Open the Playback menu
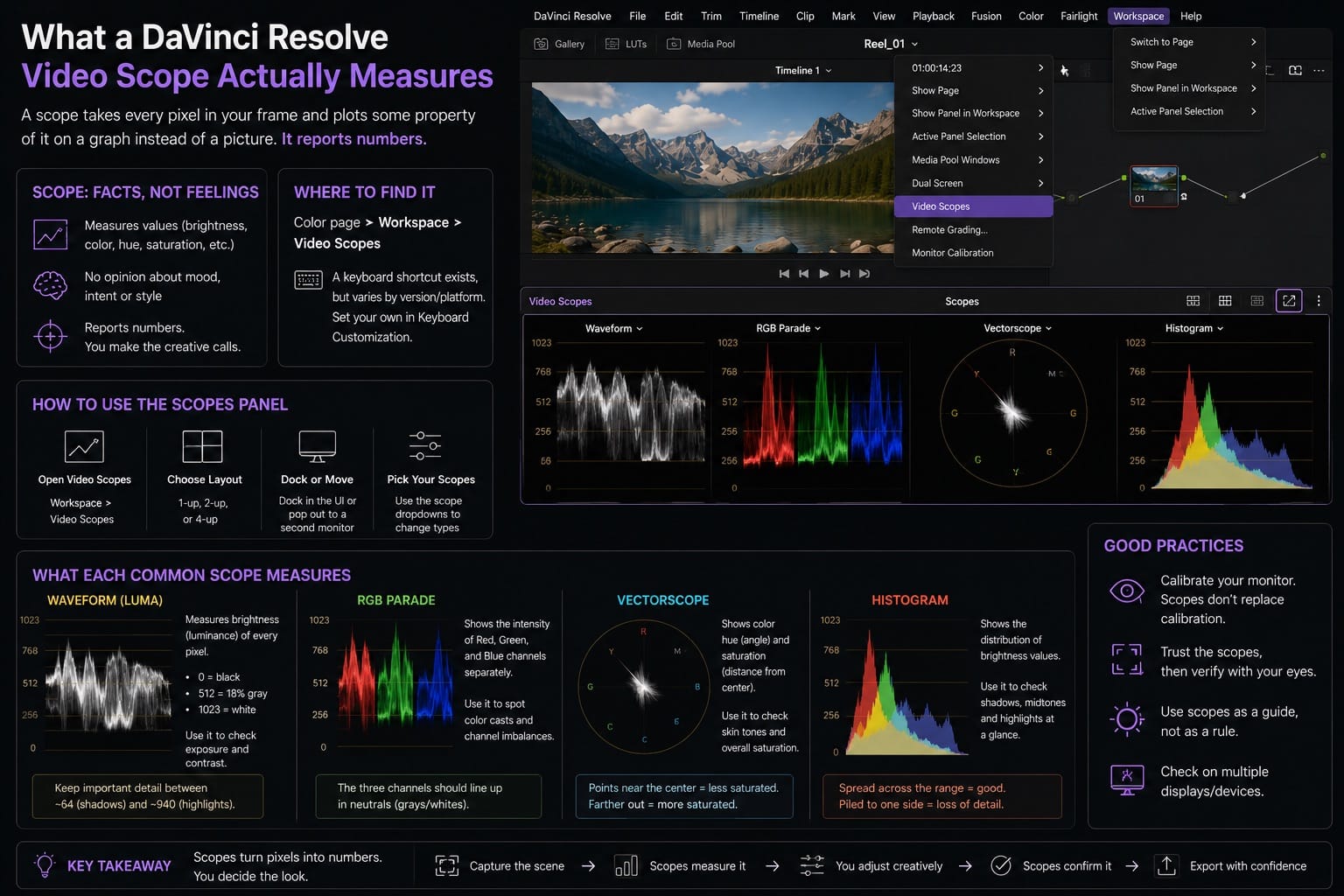The height and width of the screenshot is (896, 1344). click(x=934, y=16)
